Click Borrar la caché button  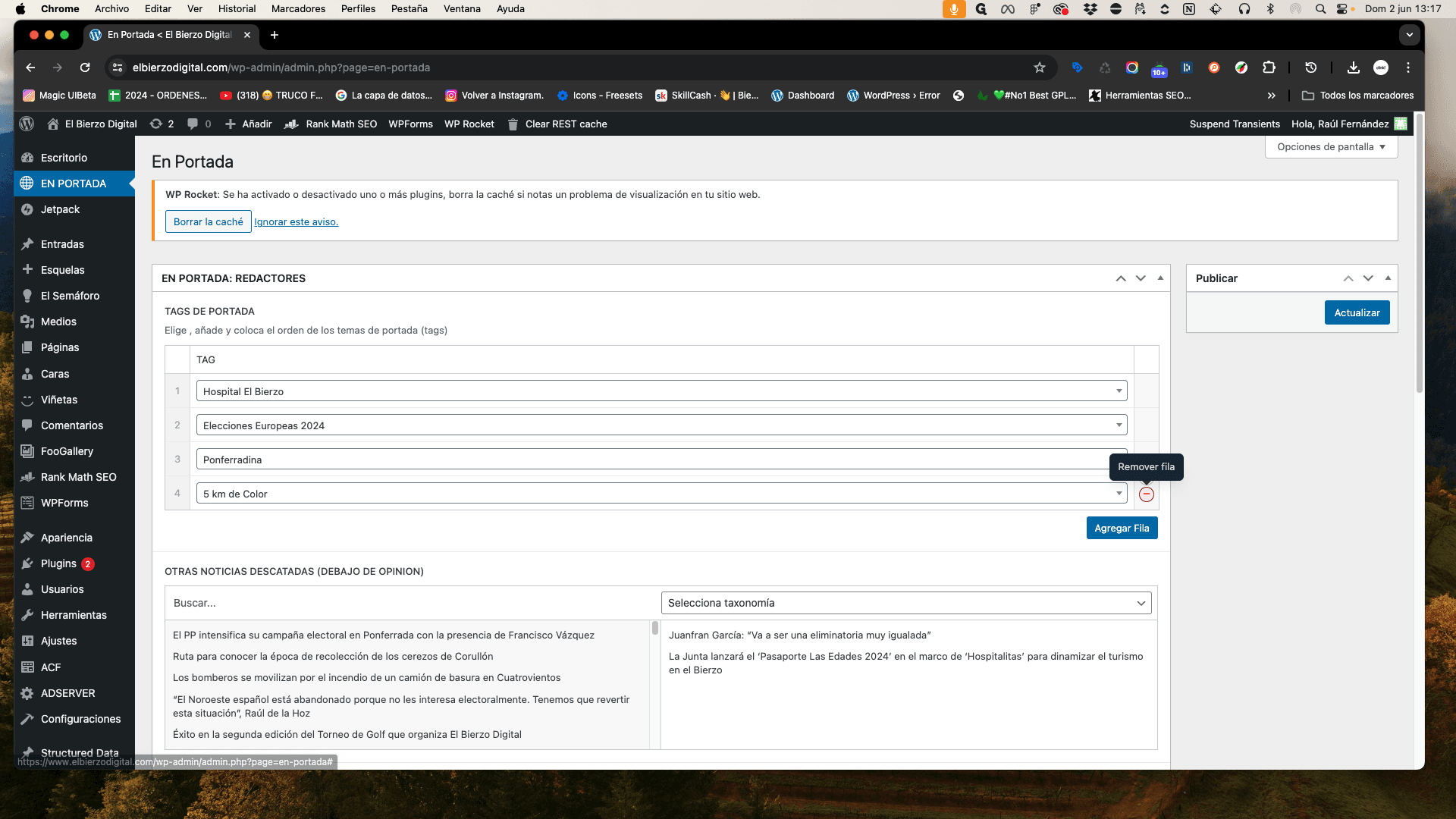[x=208, y=221]
